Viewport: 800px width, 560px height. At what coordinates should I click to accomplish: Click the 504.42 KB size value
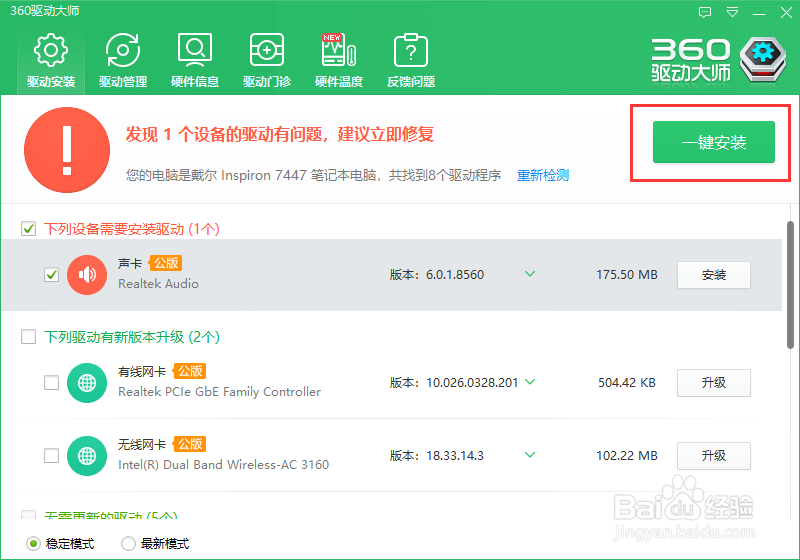627,383
